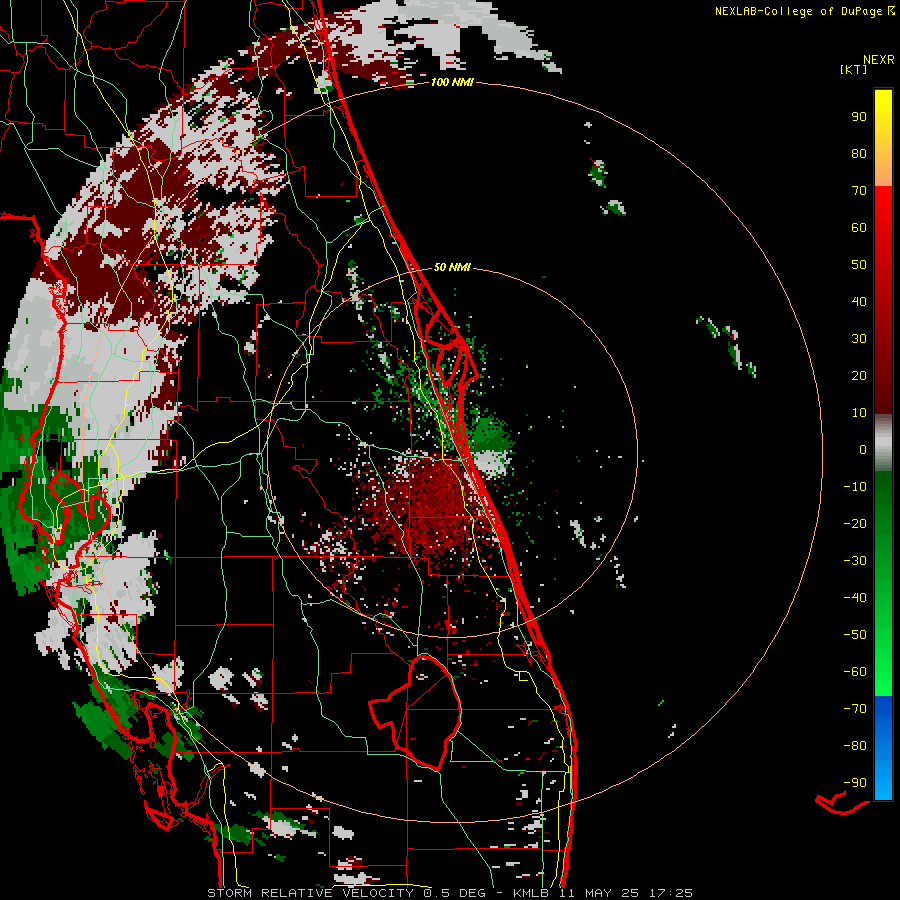
Task: Click the 80 value on velocity scale
Action: pos(859,153)
